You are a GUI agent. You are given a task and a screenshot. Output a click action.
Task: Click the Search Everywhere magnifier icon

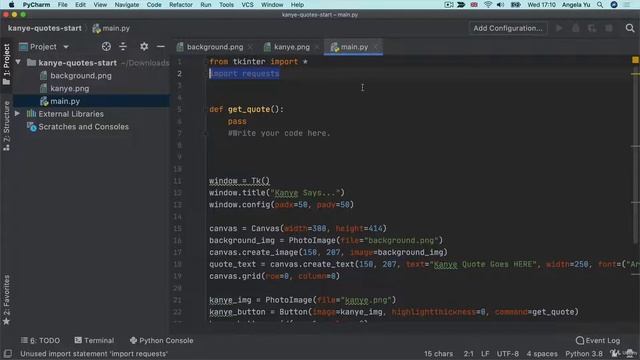630,28
